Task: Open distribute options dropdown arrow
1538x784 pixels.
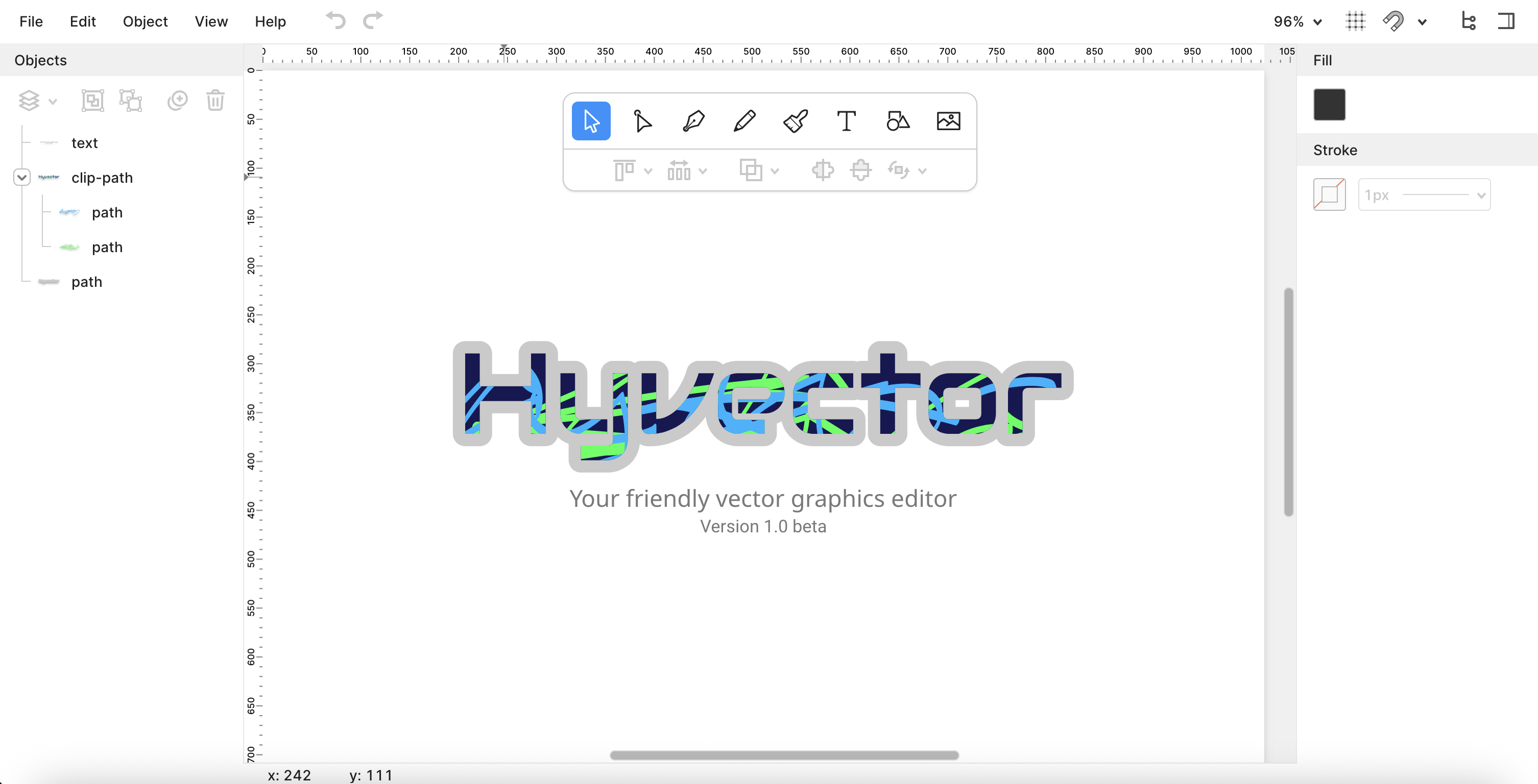Action: click(703, 172)
